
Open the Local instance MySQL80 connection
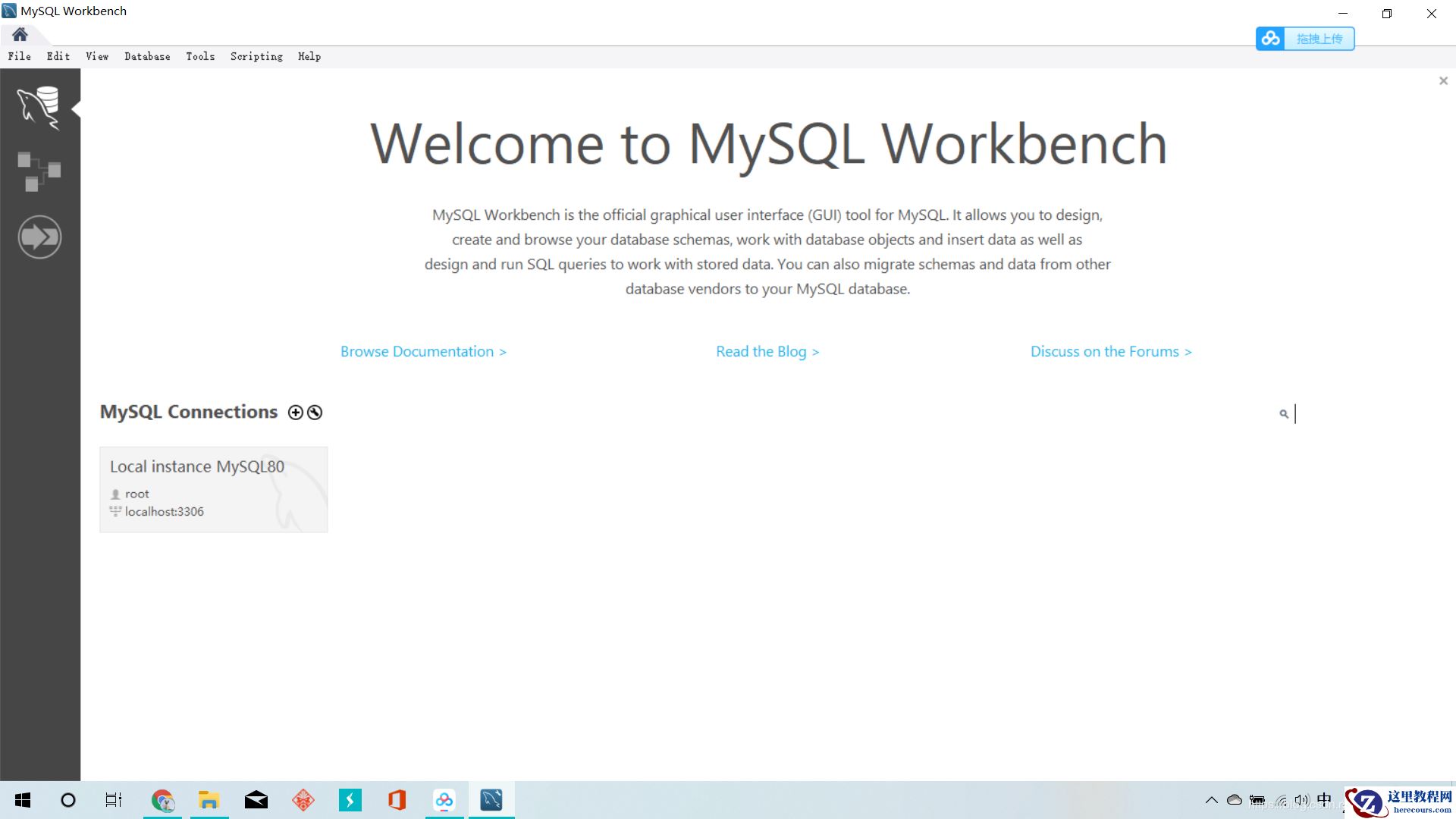click(213, 489)
